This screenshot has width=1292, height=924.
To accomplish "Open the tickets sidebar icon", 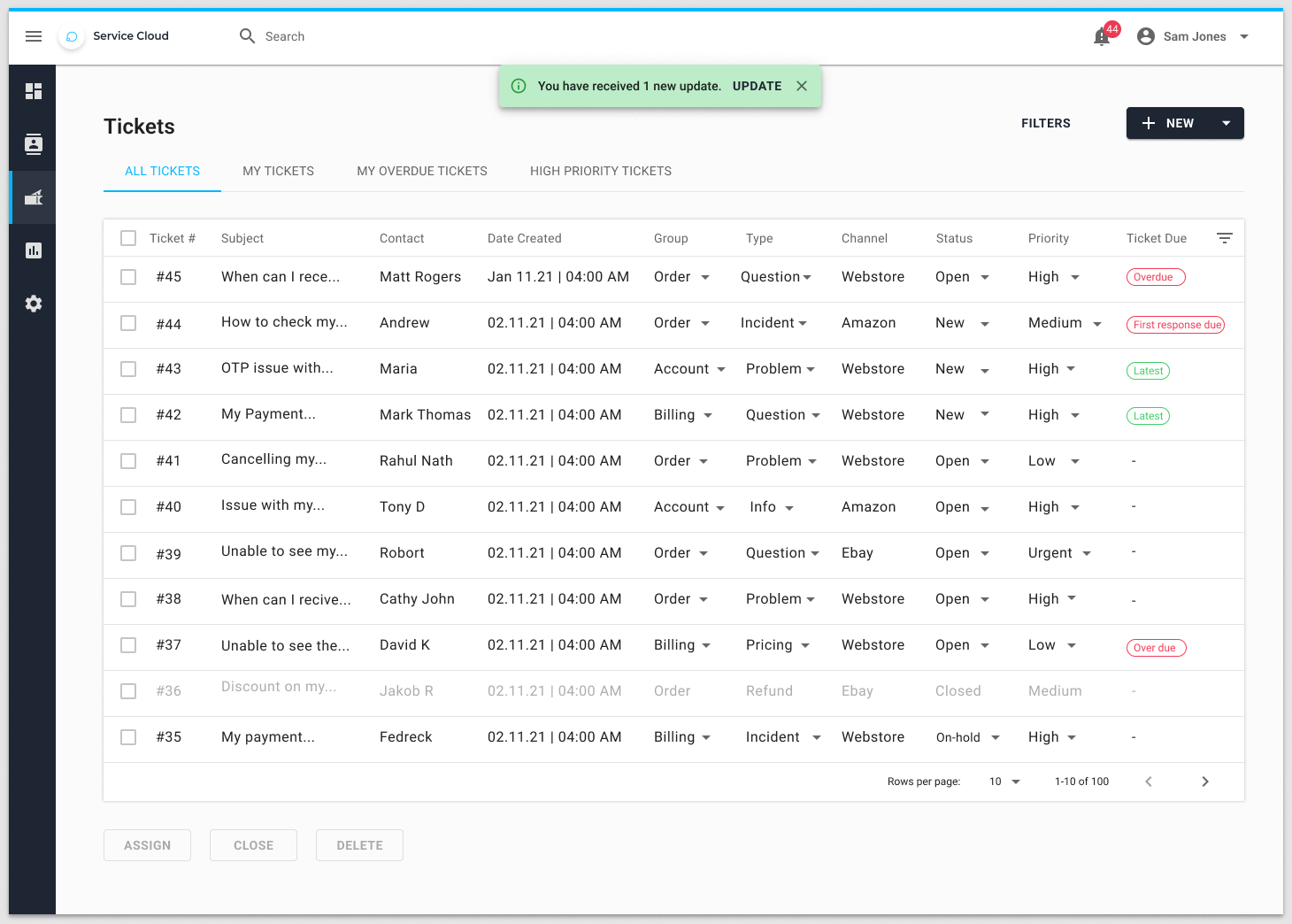I will coord(34,197).
